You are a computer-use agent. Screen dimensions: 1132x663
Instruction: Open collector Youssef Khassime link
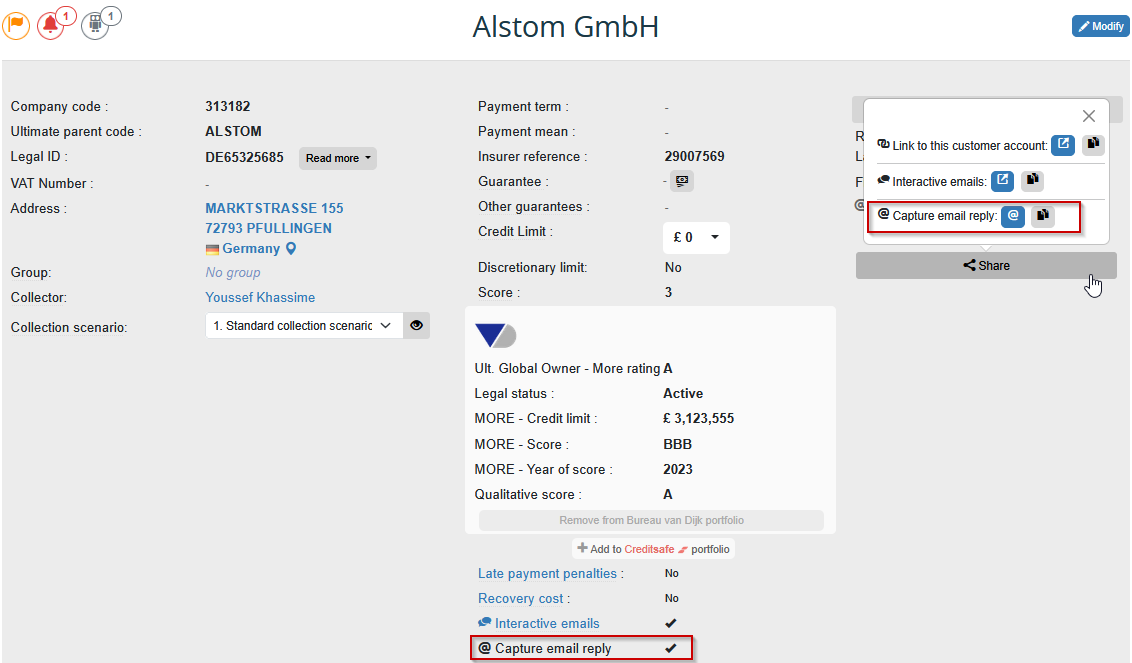coord(260,297)
